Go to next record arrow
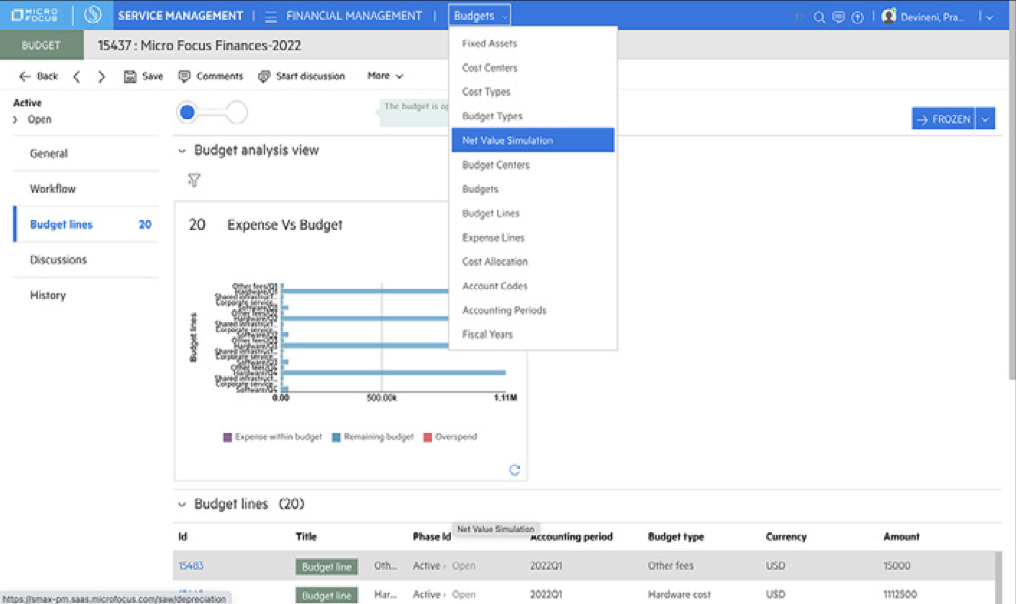This screenshot has height=604, width=1016. [x=101, y=76]
